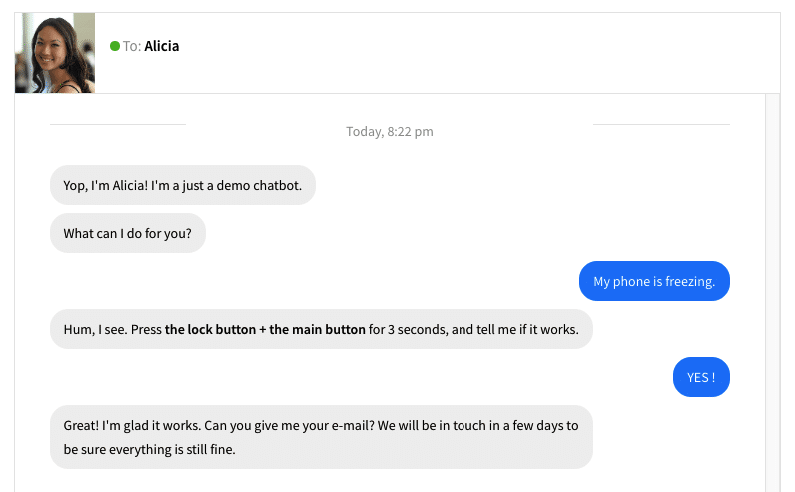Image resolution: width=795 pixels, height=492 pixels.
Task: Click the name "Alicia" in the header
Action: pyautogui.click(x=162, y=46)
